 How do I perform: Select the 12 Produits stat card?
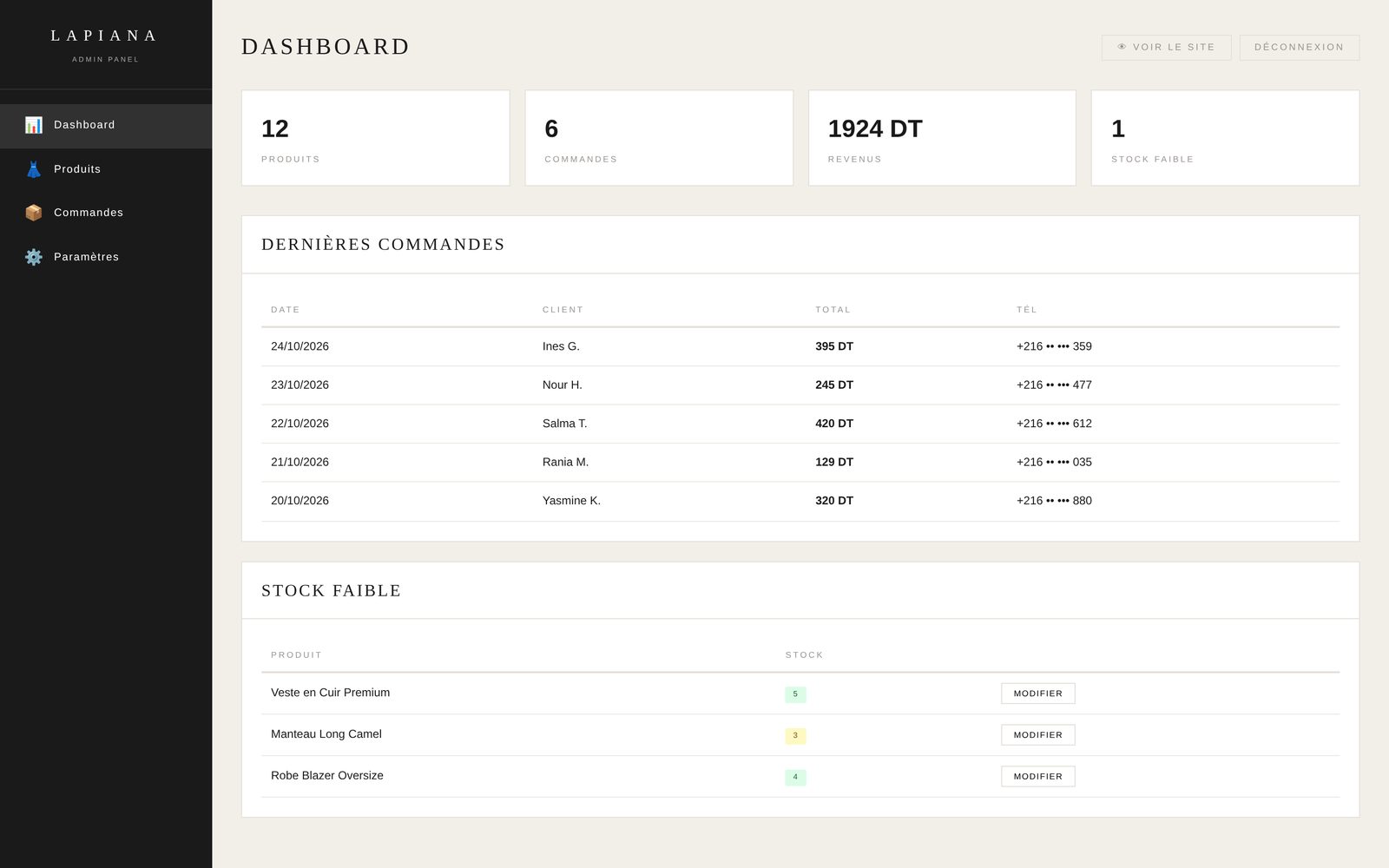[x=375, y=138]
